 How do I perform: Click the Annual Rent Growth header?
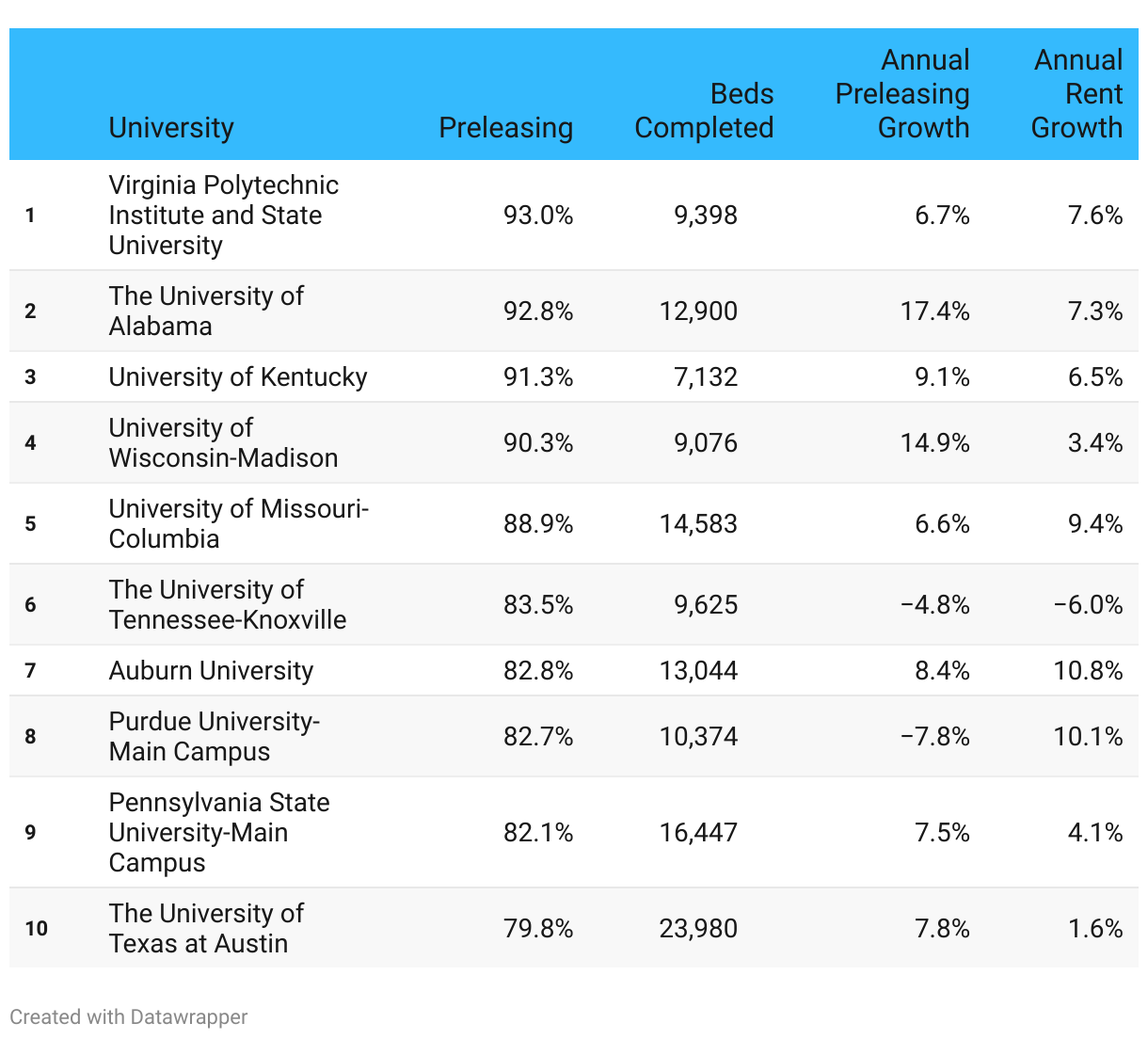[1076, 94]
